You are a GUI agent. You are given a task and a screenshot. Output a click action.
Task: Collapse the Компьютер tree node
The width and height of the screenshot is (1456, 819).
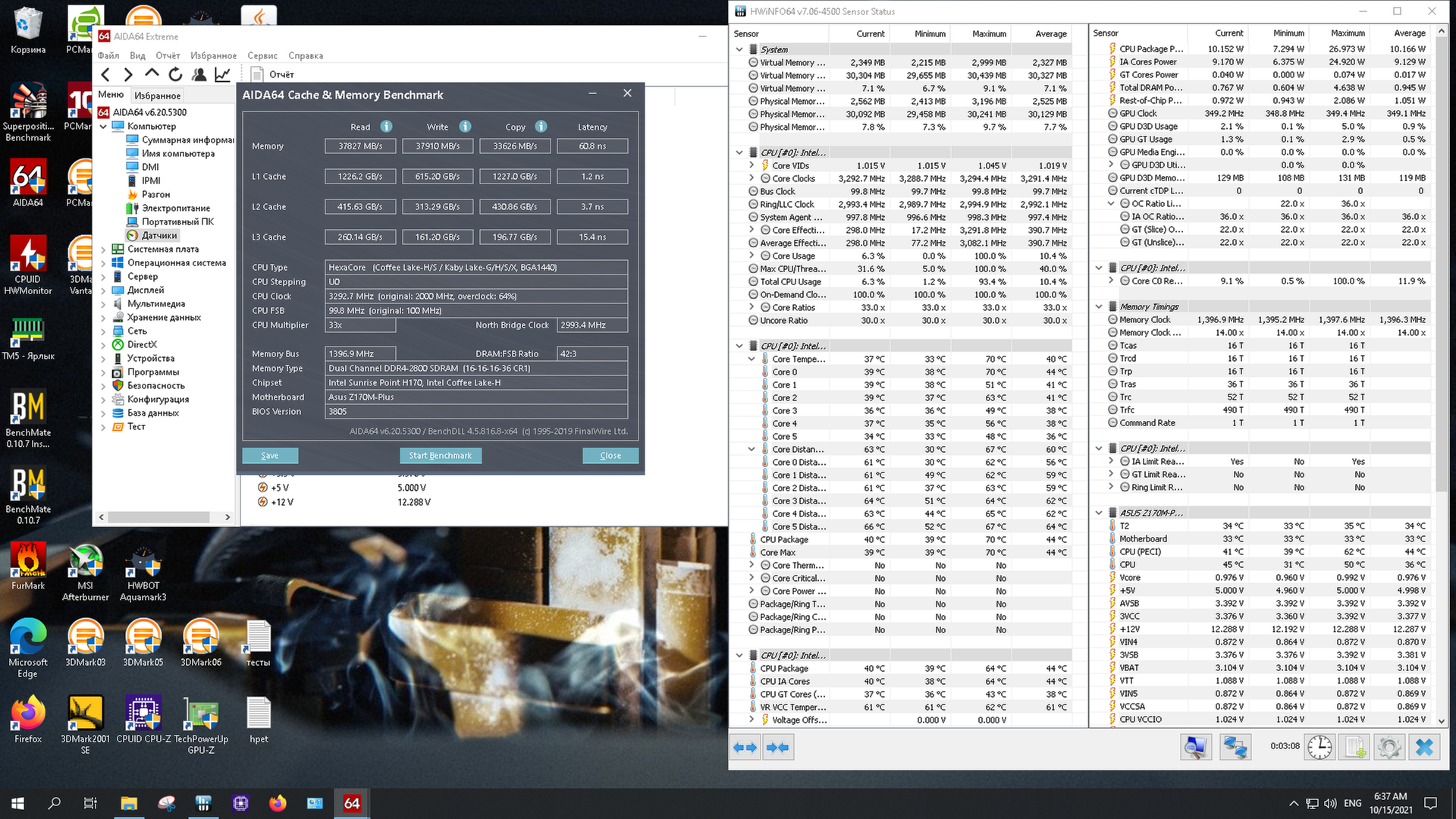(x=104, y=127)
